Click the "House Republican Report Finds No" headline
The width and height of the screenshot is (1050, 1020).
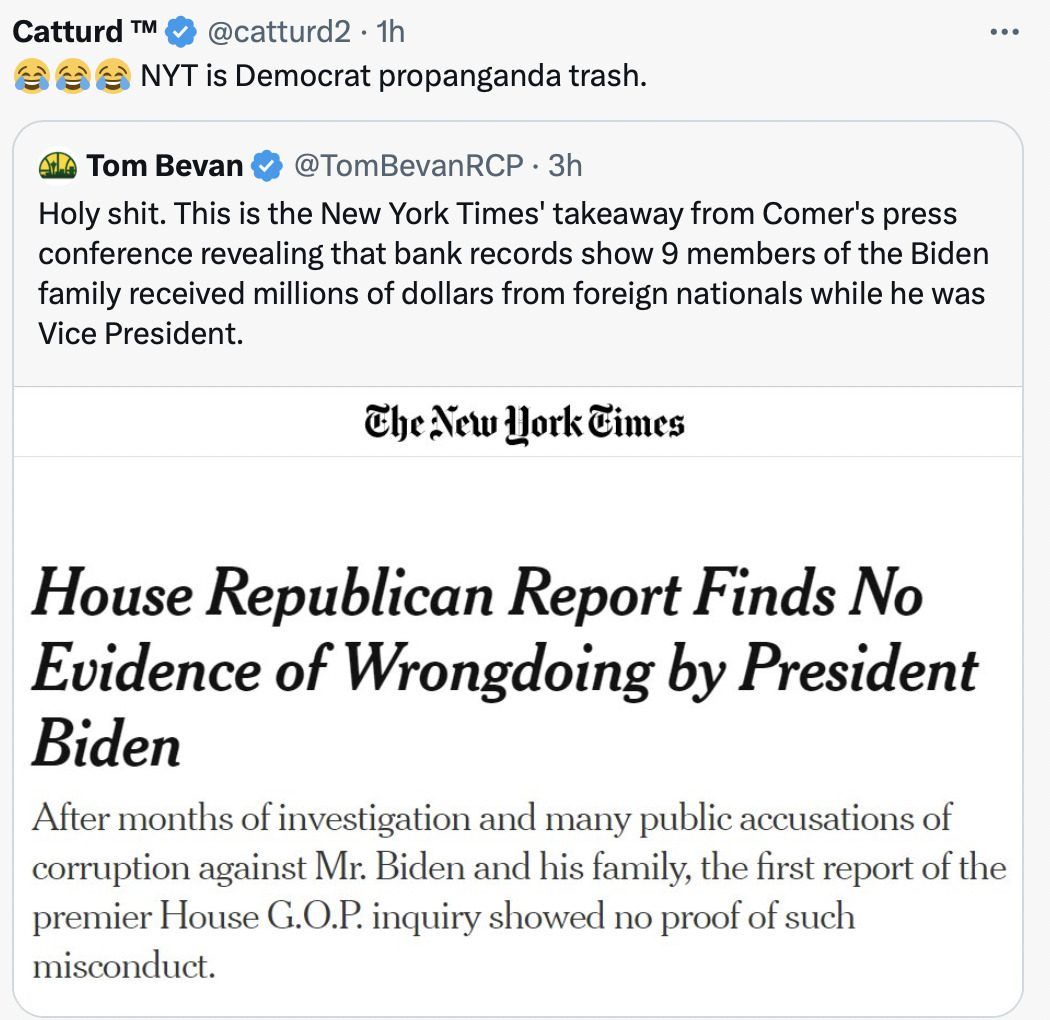point(477,594)
